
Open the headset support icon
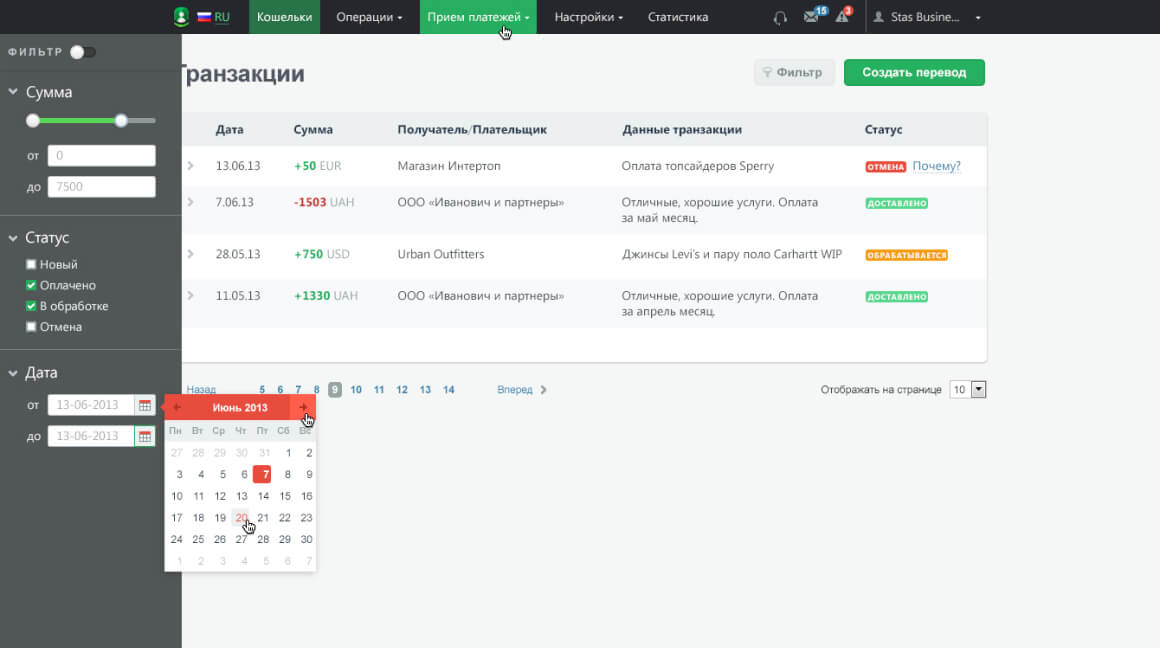click(x=780, y=17)
